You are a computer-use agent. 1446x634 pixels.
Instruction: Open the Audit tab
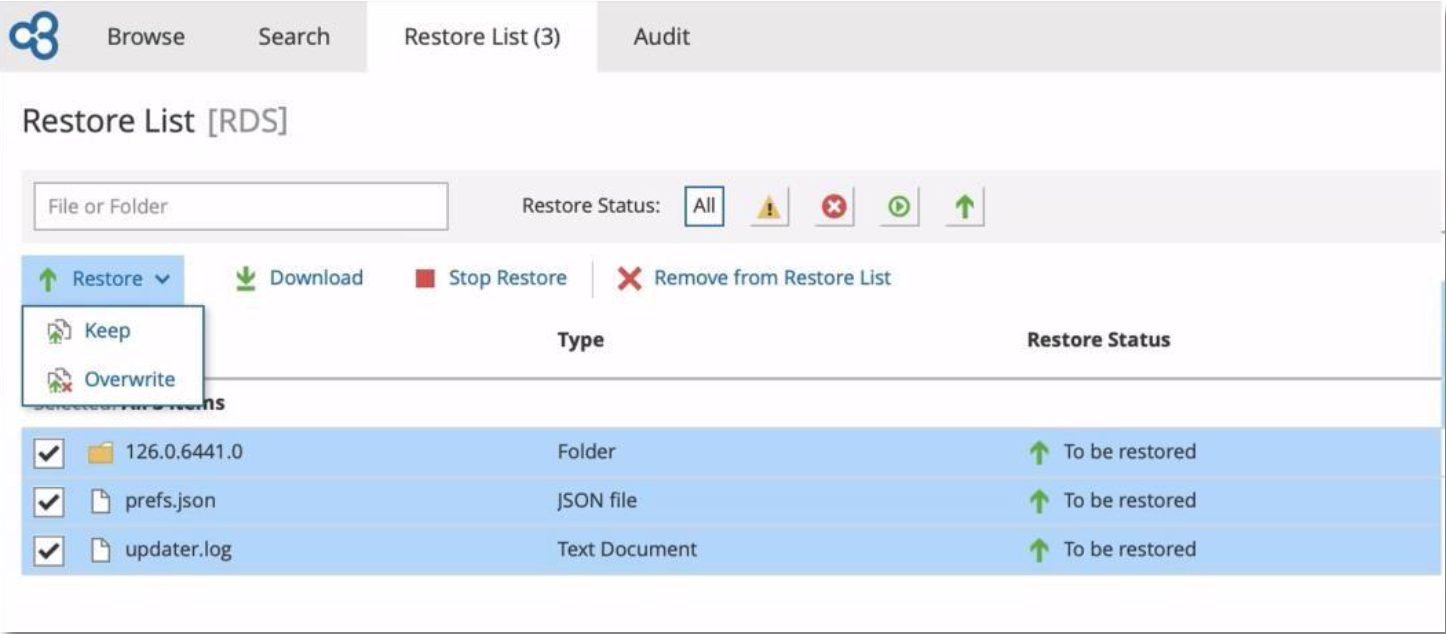(662, 37)
